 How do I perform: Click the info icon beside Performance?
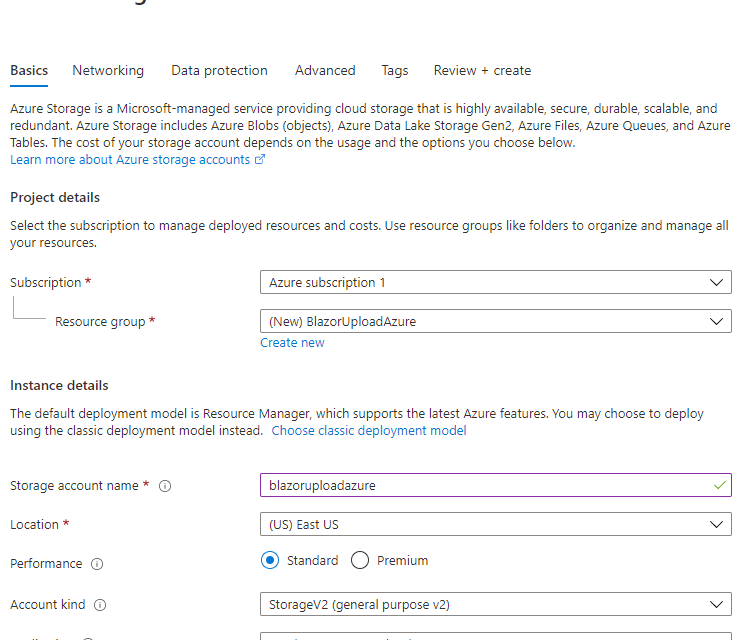pyautogui.click(x=97, y=564)
